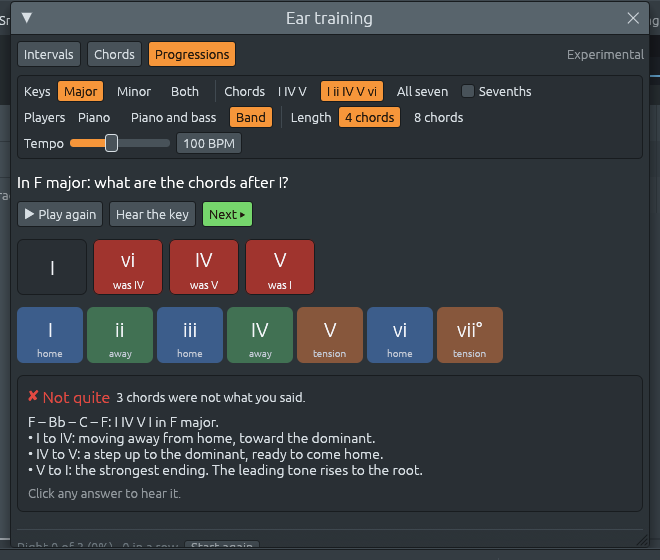Image resolution: width=660 pixels, height=560 pixels.
Task: Click the 'I to IV: moving away' line
Action: (202, 438)
